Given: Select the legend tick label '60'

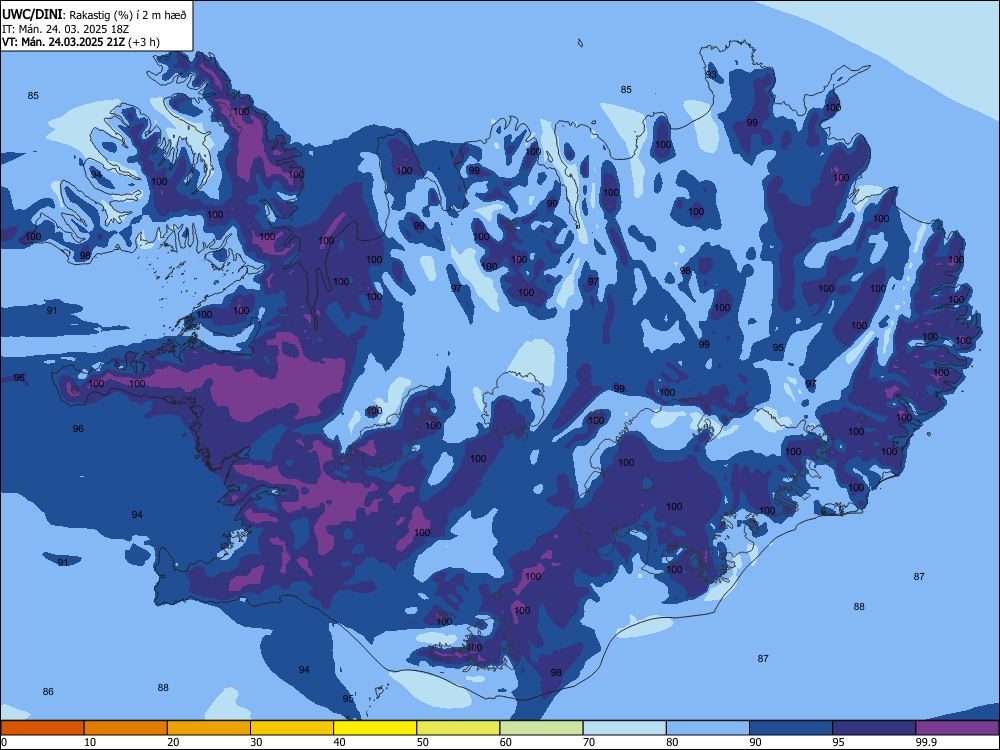Looking at the screenshot, I should coord(506,742).
